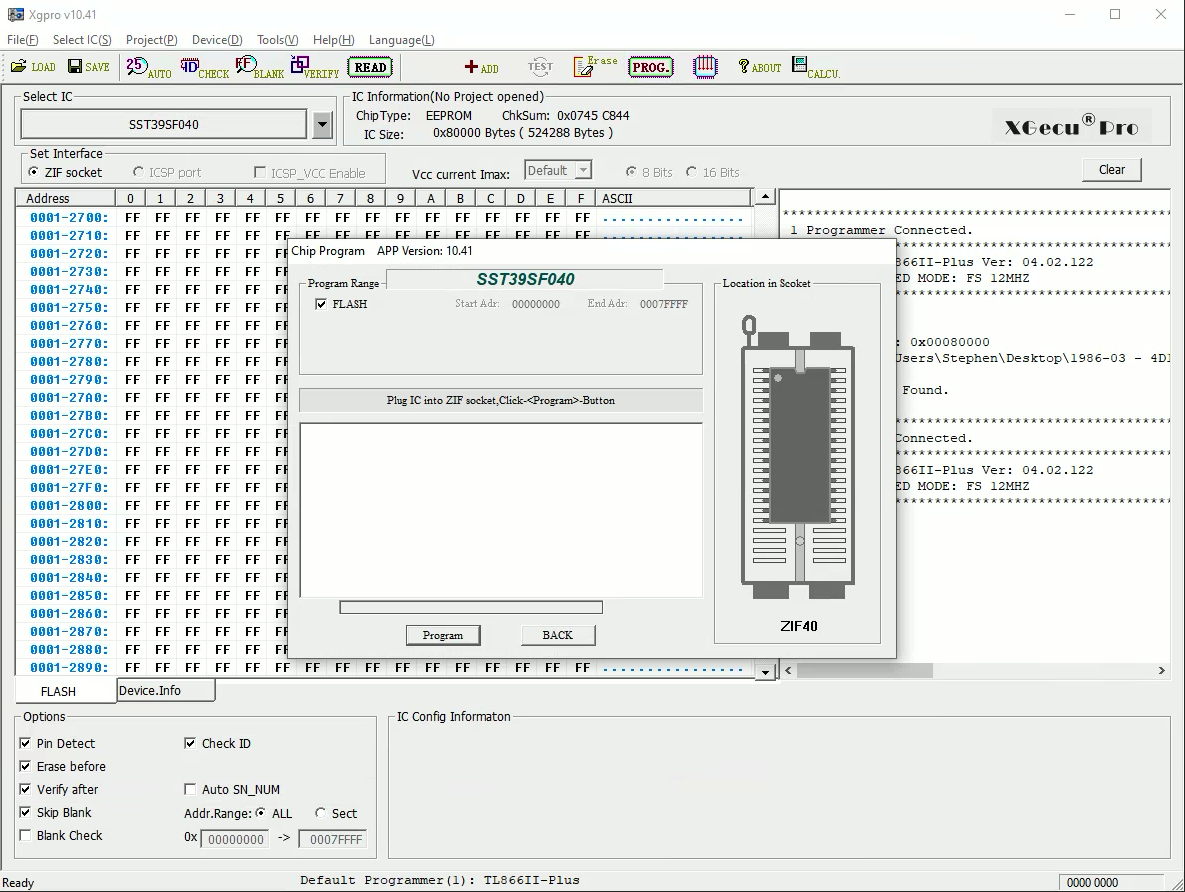Click the ADD toolbar icon
The image size is (1185, 892).
coord(480,68)
